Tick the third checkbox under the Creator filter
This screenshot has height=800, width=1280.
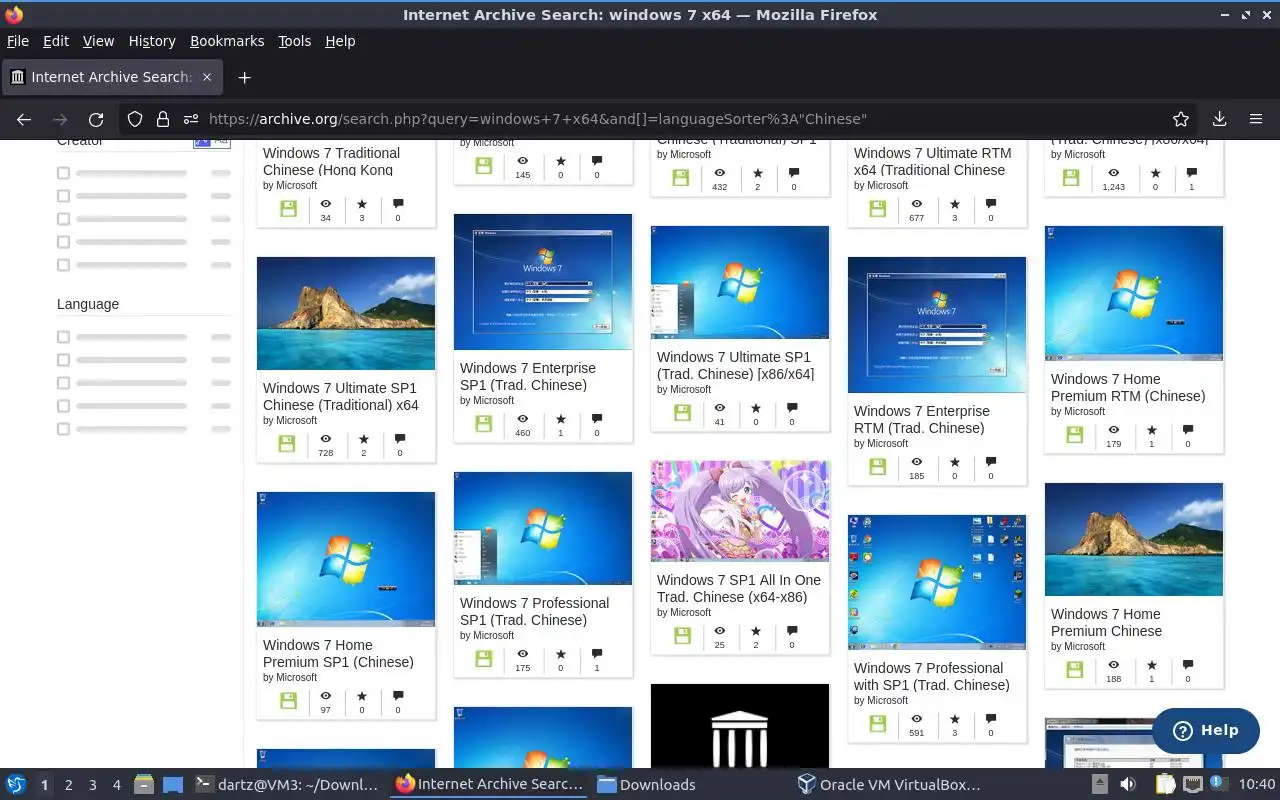pyautogui.click(x=64, y=219)
